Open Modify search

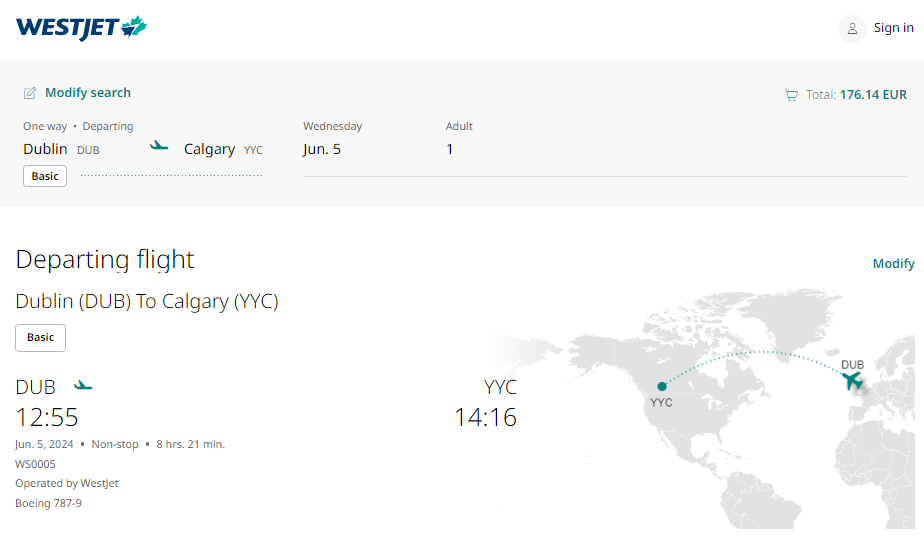(88, 93)
